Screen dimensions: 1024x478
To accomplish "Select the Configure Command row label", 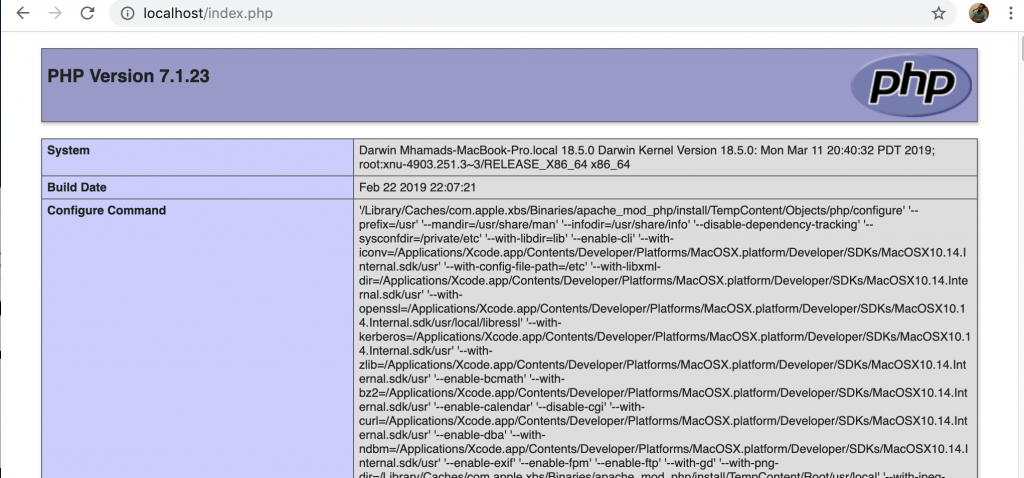I will point(106,210).
